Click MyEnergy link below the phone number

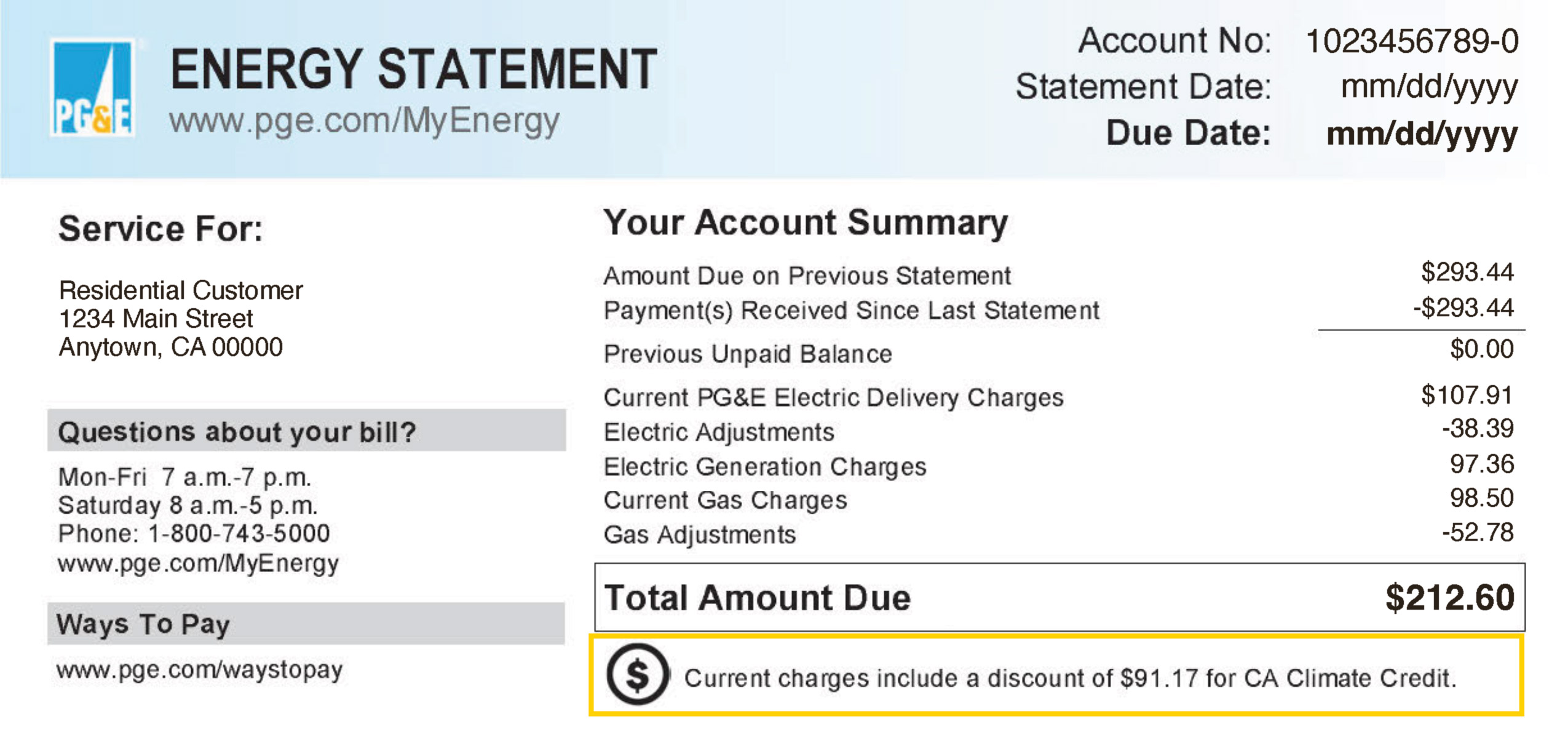(198, 563)
